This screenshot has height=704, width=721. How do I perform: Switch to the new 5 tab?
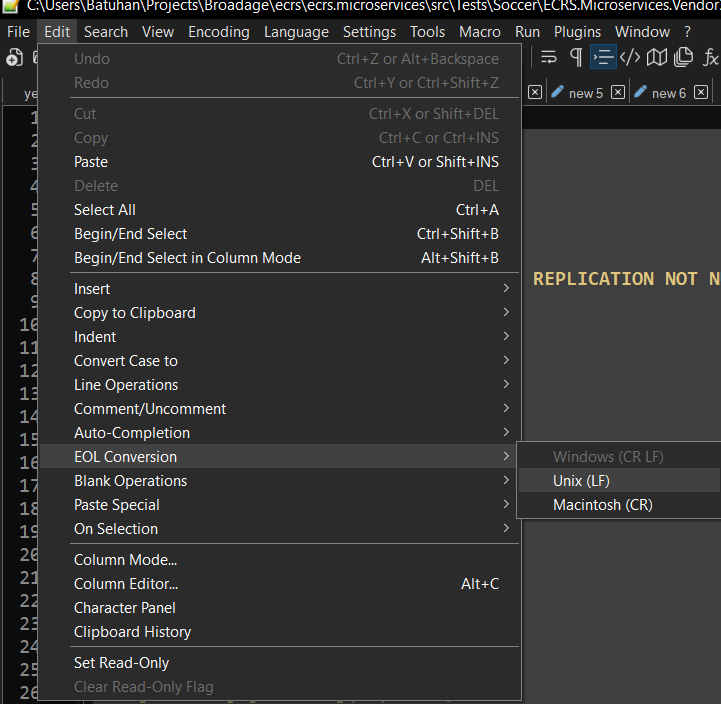(585, 93)
